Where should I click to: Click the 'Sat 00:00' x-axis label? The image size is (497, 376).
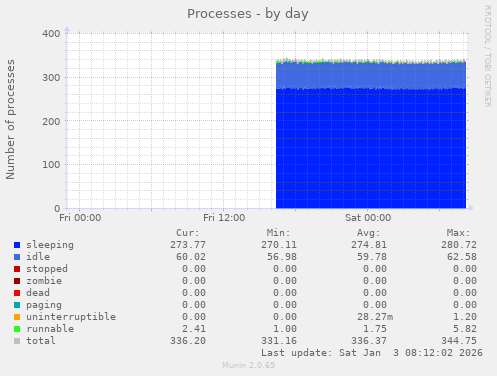[x=368, y=218]
